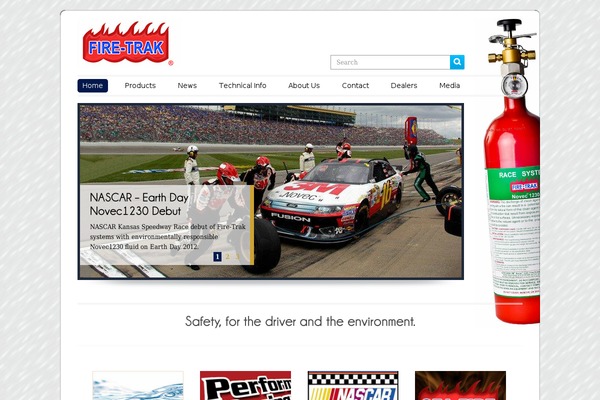Go to the News page

(187, 85)
